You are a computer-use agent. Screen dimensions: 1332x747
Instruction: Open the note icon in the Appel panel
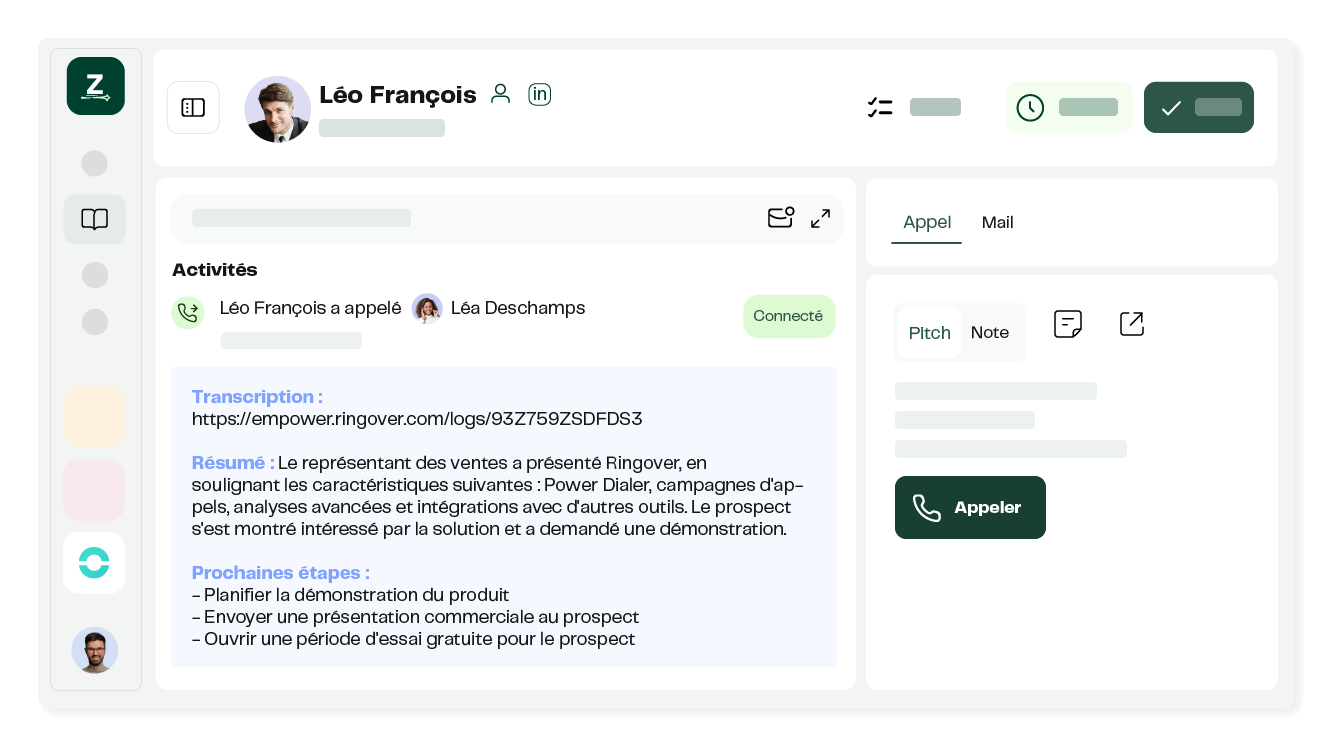[1068, 323]
